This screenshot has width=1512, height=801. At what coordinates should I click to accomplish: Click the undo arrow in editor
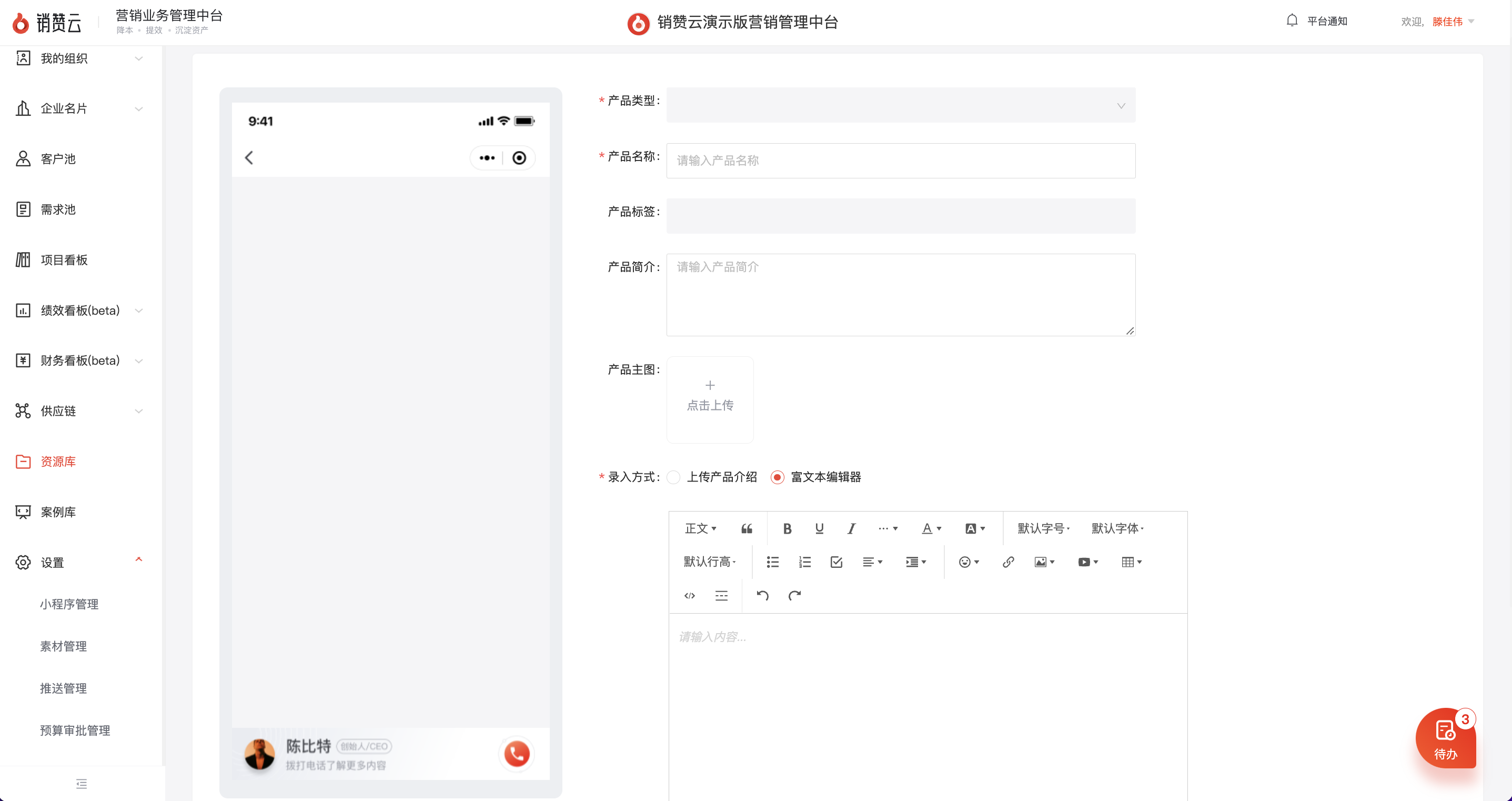[762, 595]
